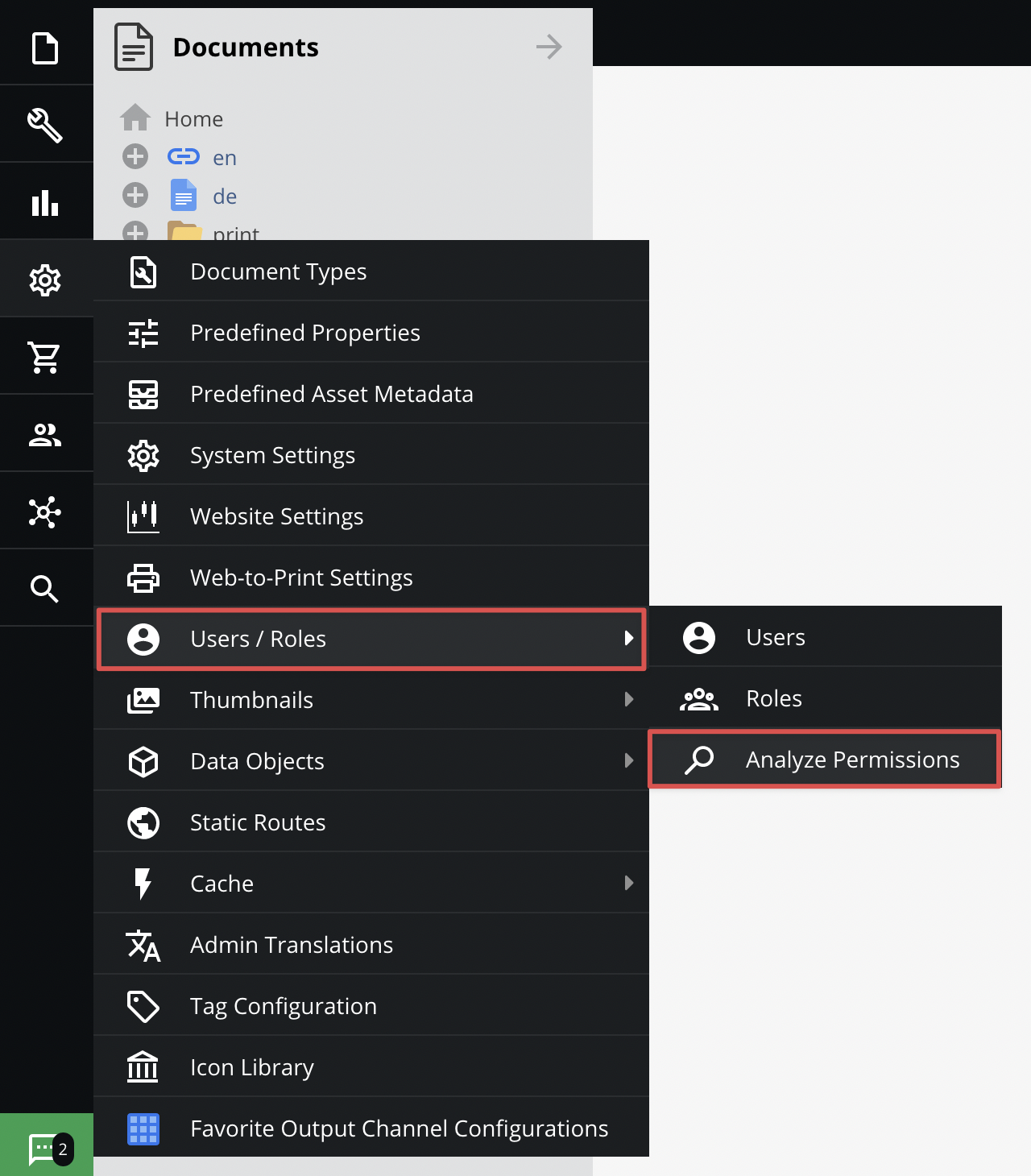The height and width of the screenshot is (1176, 1031).
Task: Expand the 'en' tree node plus button
Action: (135, 156)
